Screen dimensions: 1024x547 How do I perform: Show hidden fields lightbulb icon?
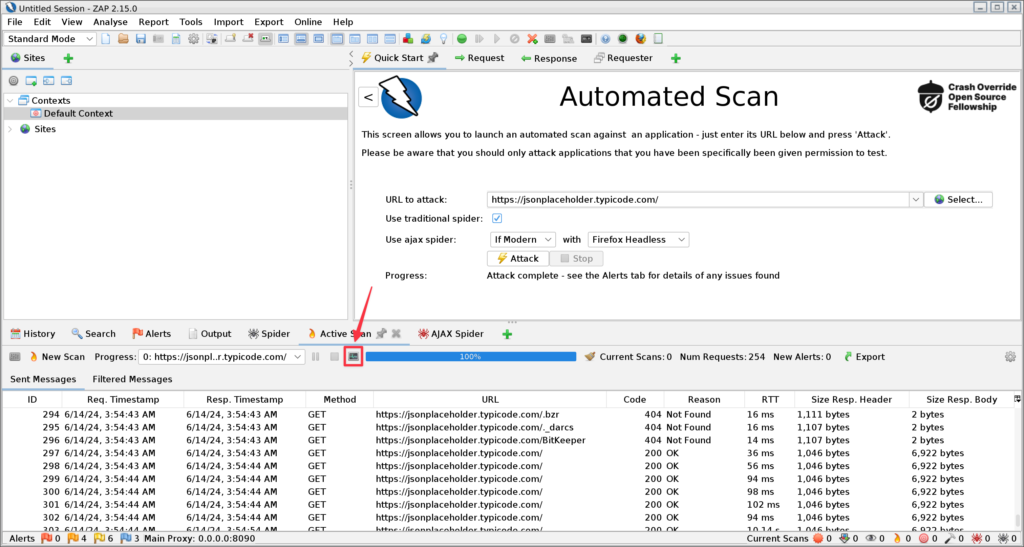443,39
